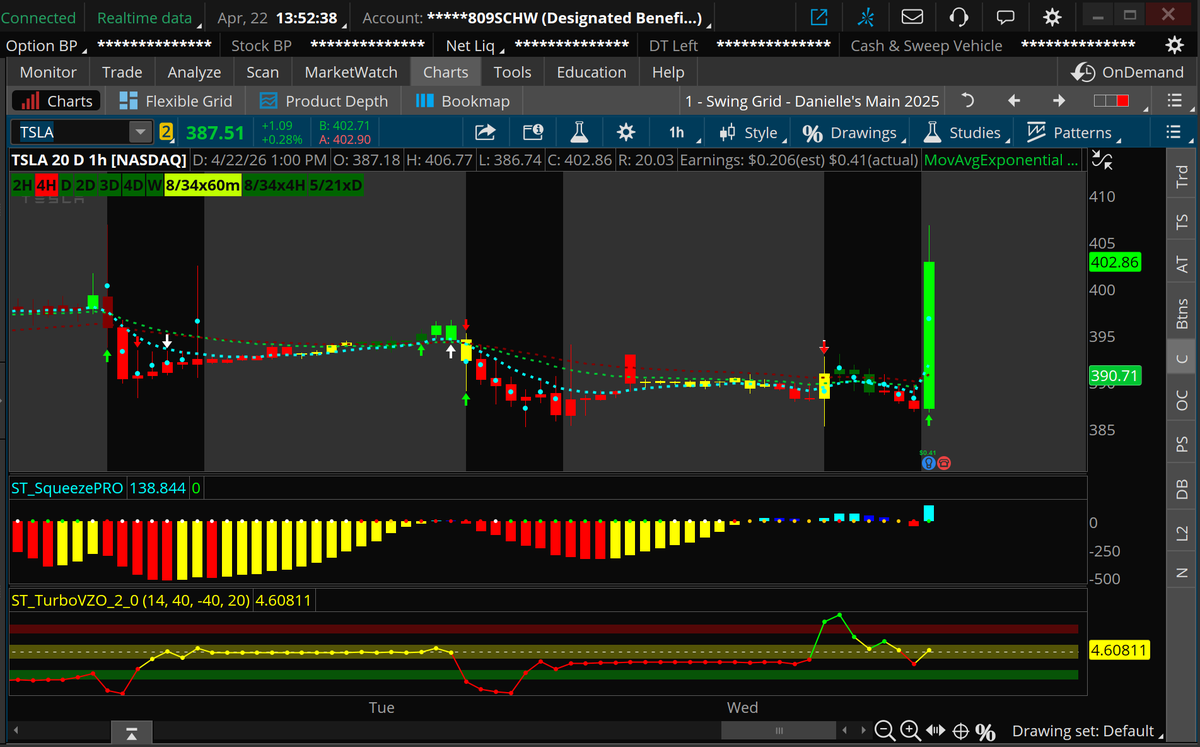Image resolution: width=1200 pixels, height=747 pixels.
Task: Open the TSLA symbol dropdown arrow
Action: pos(139,132)
